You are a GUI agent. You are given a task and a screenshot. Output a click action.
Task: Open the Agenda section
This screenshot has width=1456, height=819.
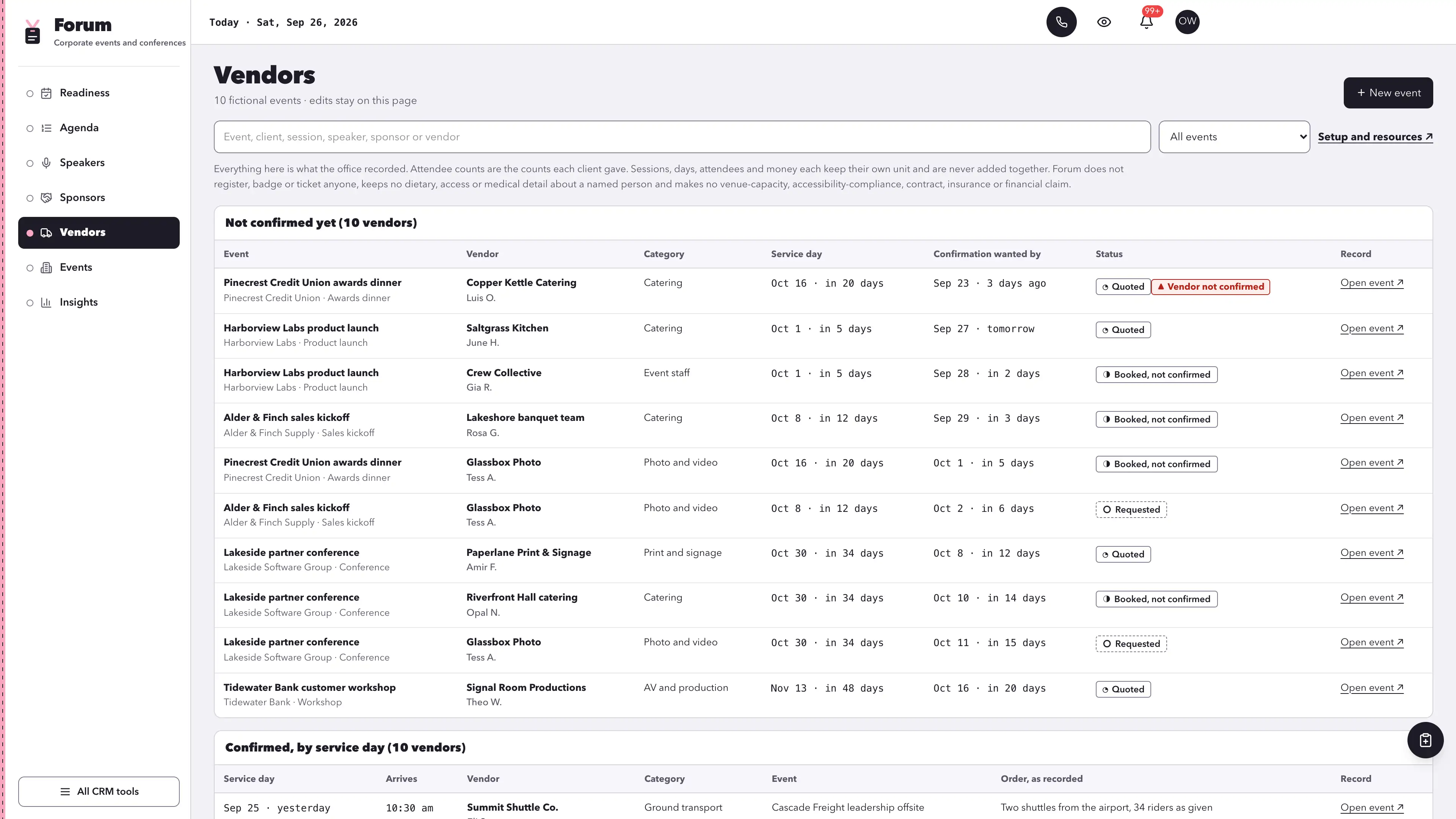click(99, 128)
